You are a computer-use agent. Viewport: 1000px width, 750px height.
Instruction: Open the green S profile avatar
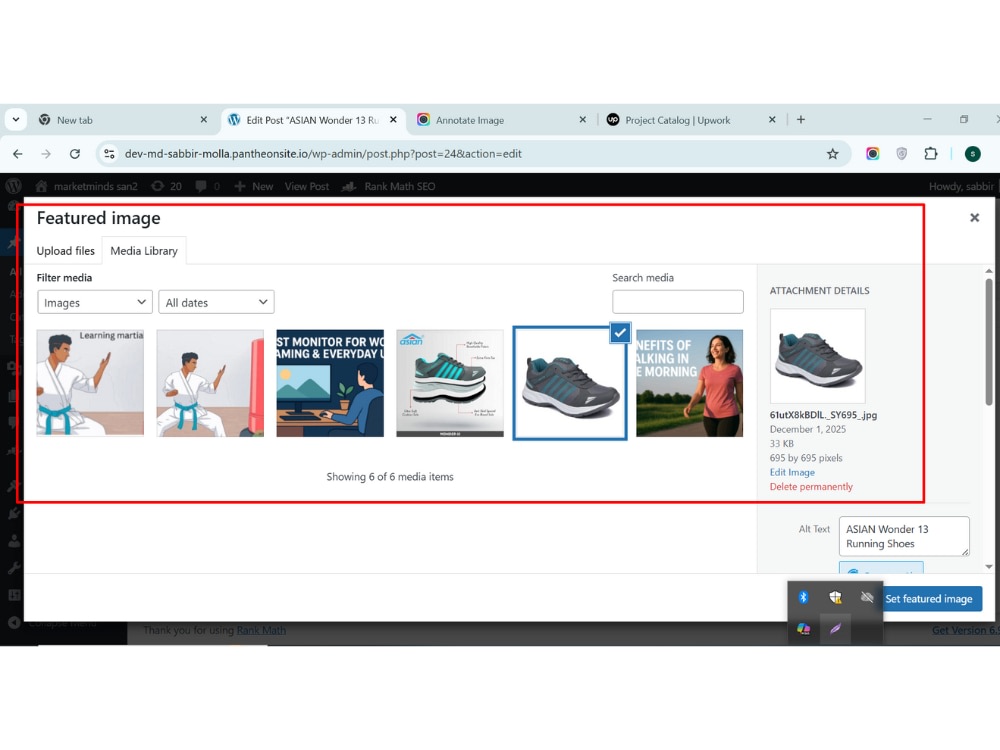click(973, 154)
